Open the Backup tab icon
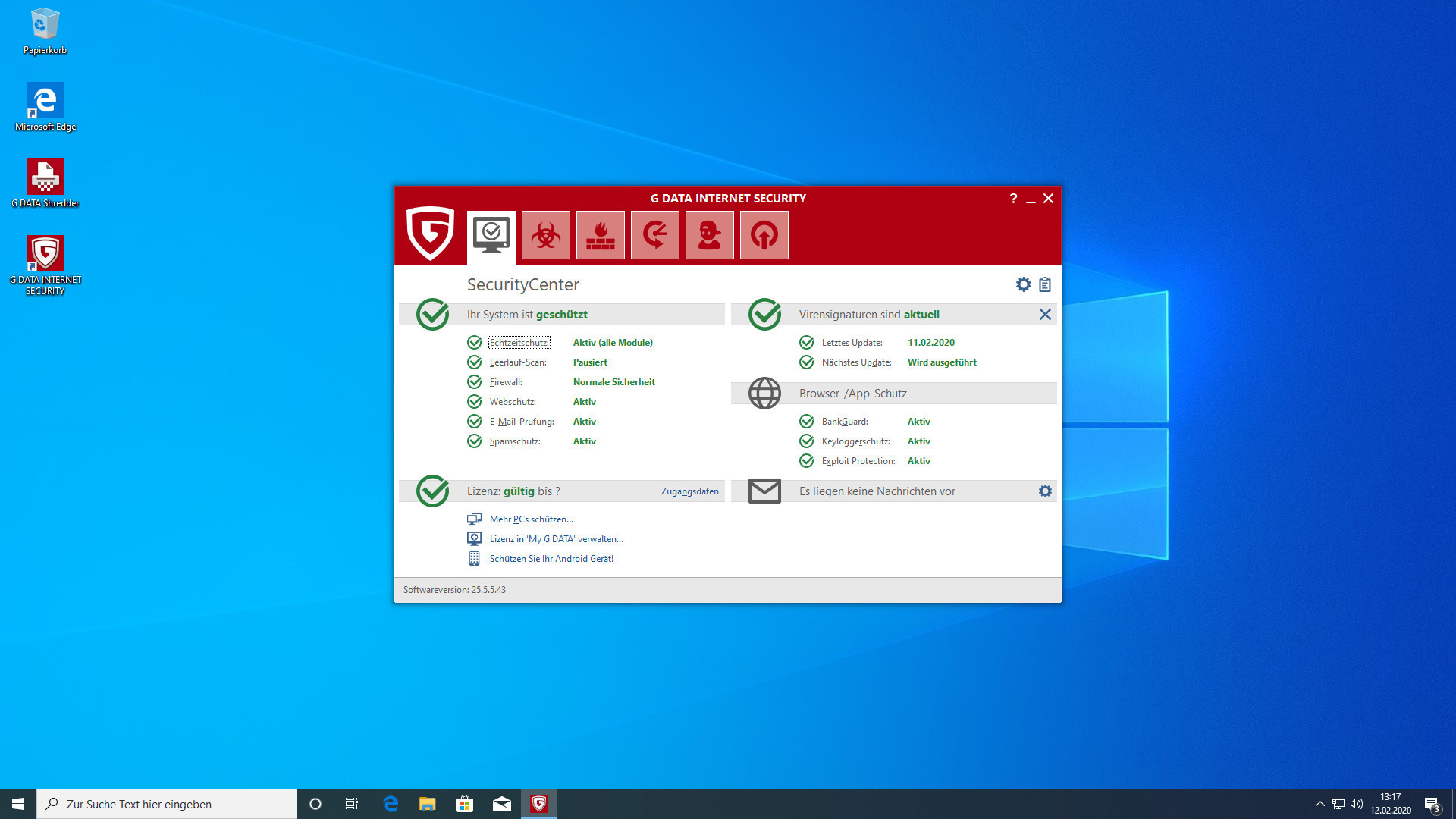Image resolution: width=1456 pixels, height=819 pixels. pos(654,235)
